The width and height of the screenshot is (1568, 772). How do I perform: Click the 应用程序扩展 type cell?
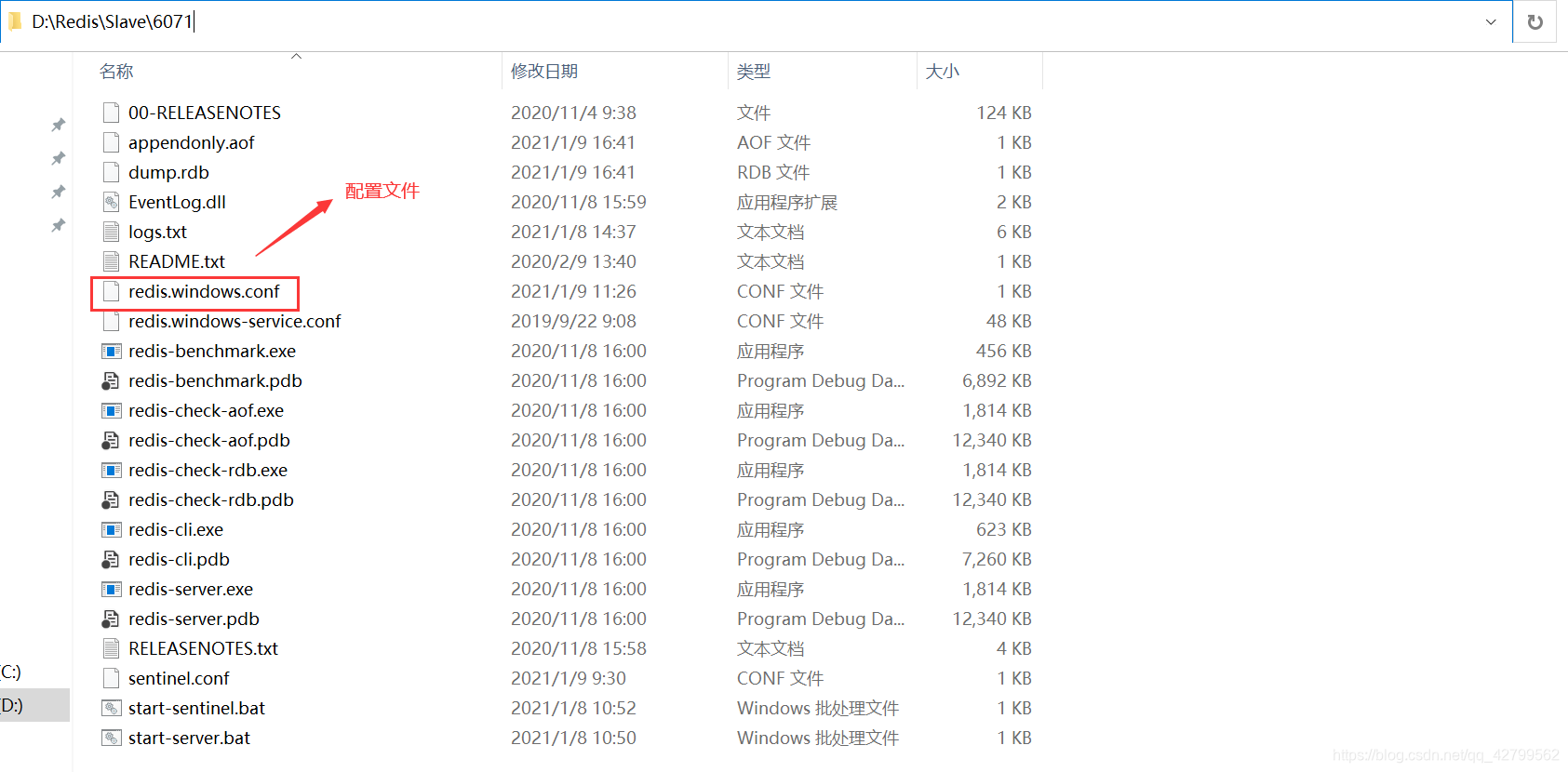point(787,202)
